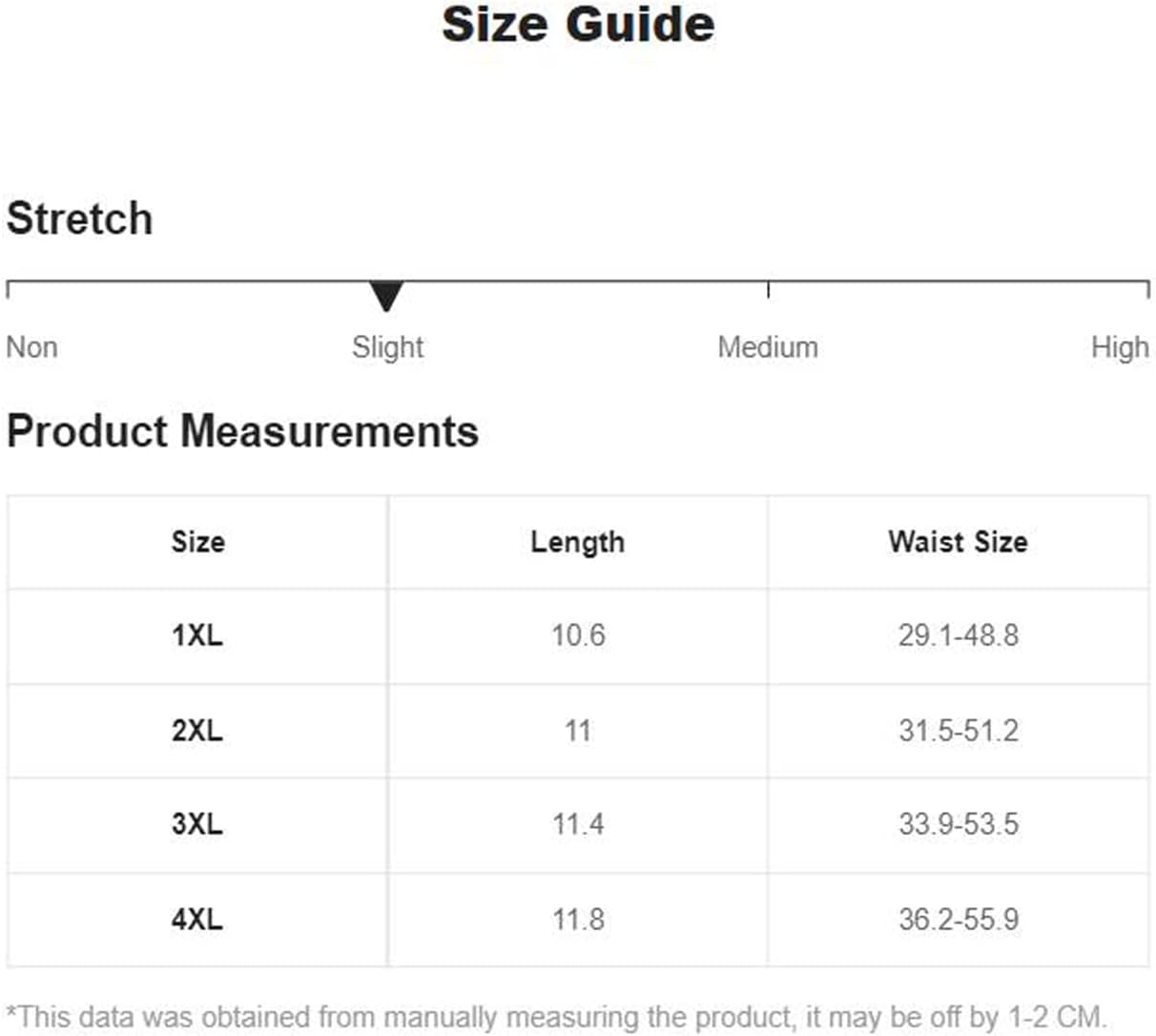Click the 31.5-51.2 waist size cell
This screenshot has width=1156, height=1036.
pyautogui.click(x=959, y=731)
